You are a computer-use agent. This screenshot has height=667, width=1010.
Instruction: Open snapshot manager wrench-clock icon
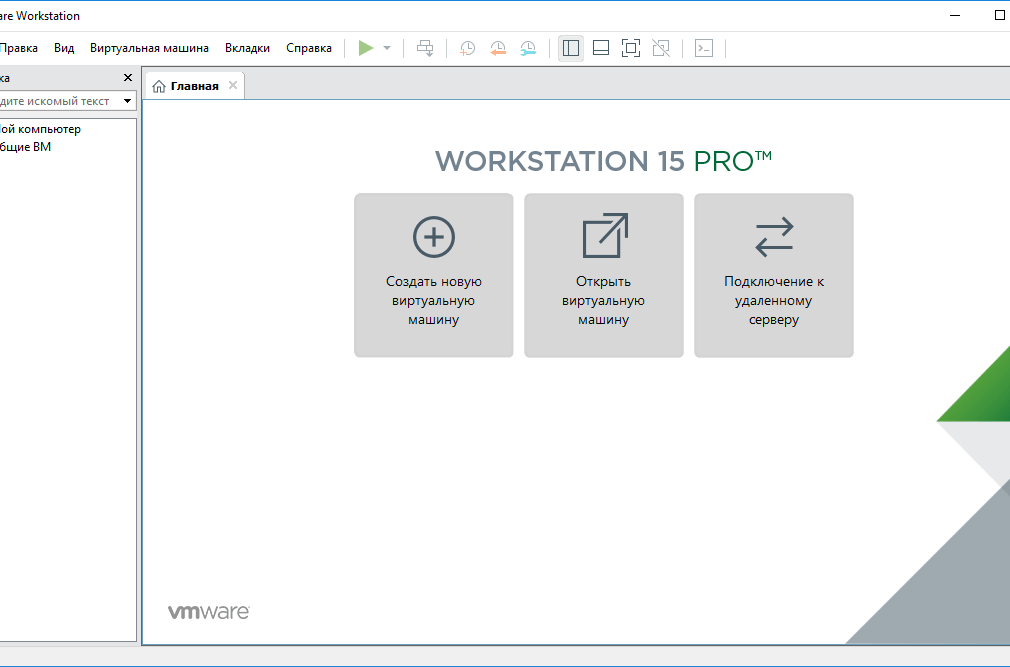528,48
